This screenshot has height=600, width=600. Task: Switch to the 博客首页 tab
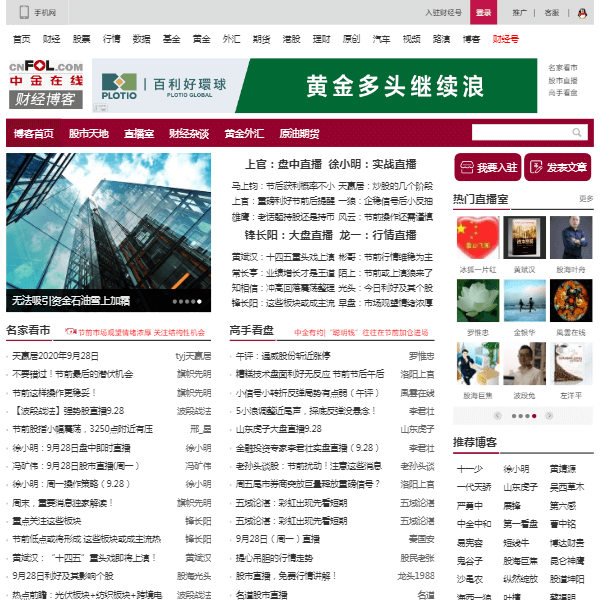[x=34, y=133]
